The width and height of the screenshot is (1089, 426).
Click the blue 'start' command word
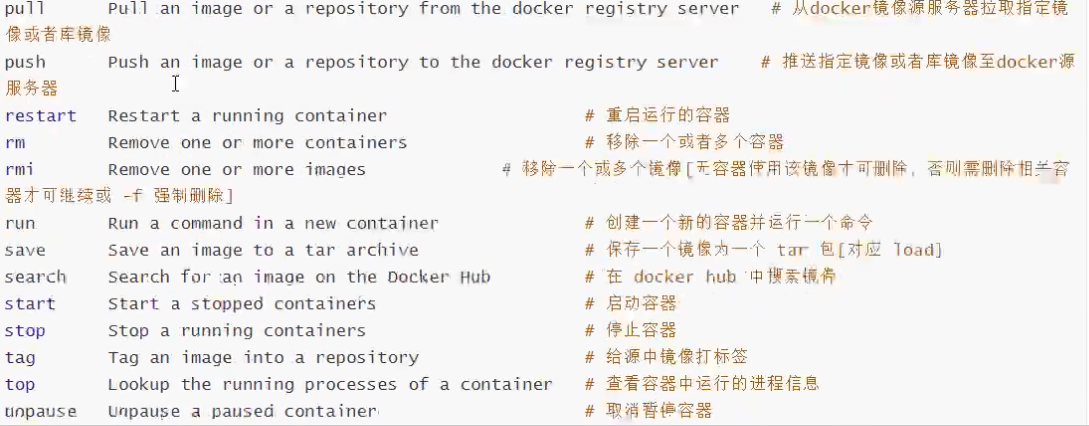(30, 304)
